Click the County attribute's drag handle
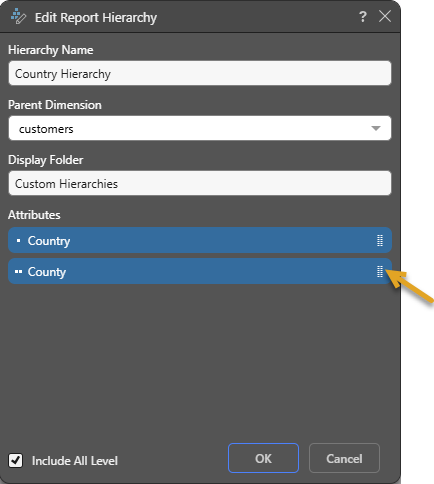 [x=380, y=271]
